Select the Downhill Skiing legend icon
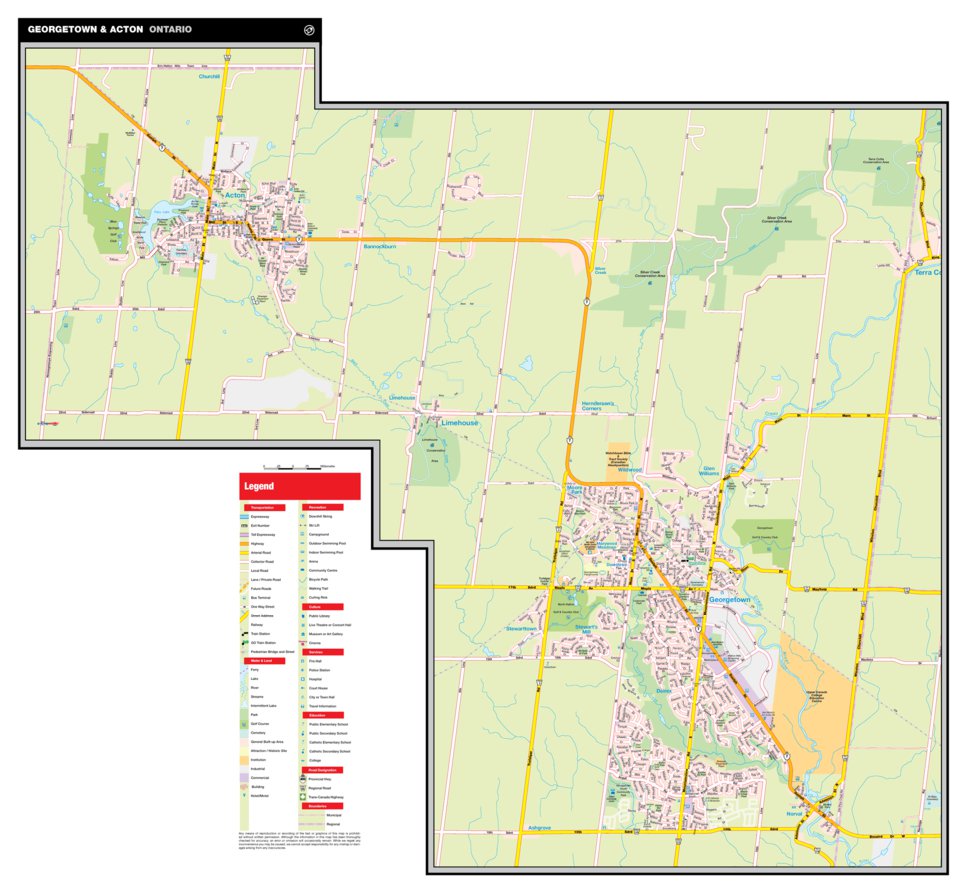The width and height of the screenshot is (967, 893). click(x=303, y=517)
